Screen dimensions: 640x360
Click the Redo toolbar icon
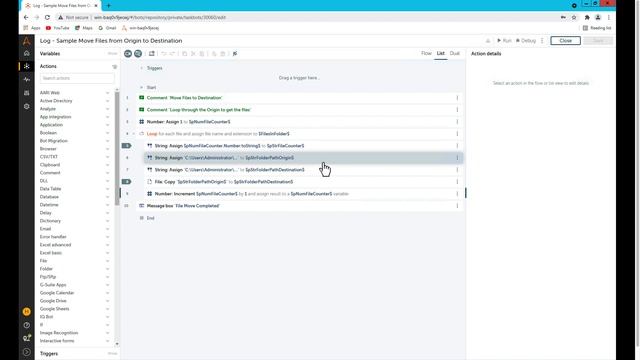click(x=172, y=53)
